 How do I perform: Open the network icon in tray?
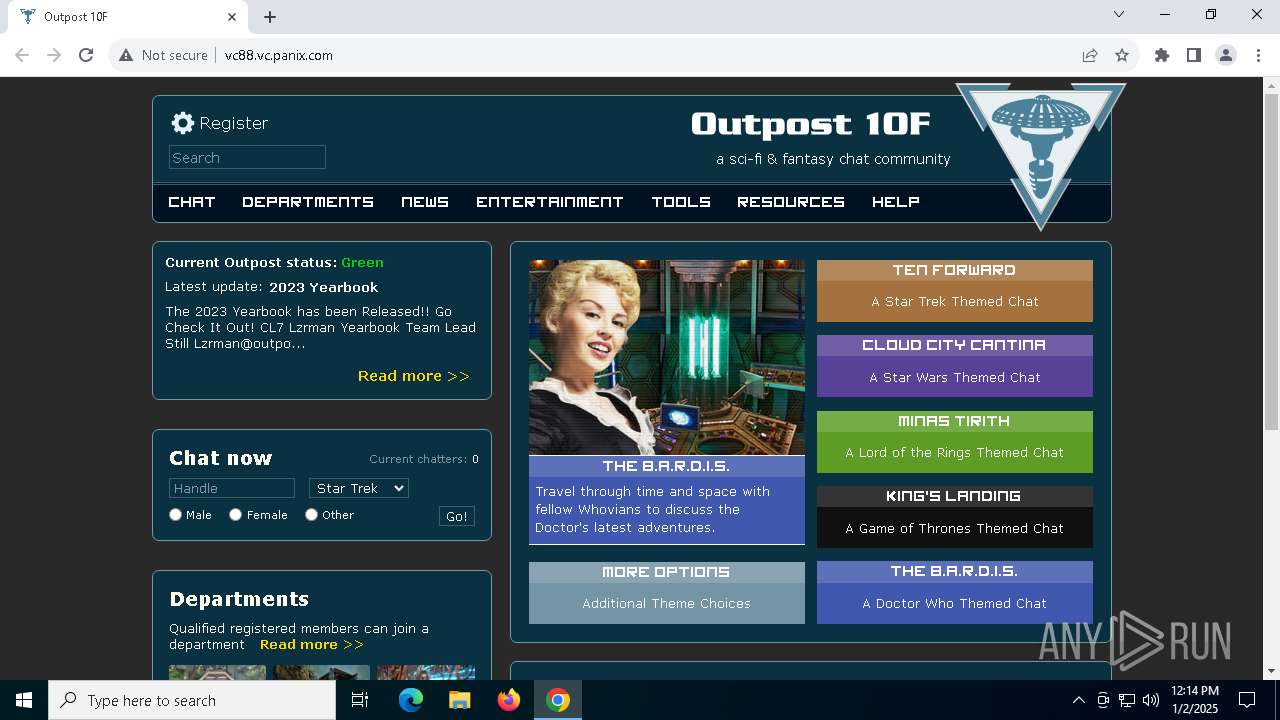(x=1127, y=700)
